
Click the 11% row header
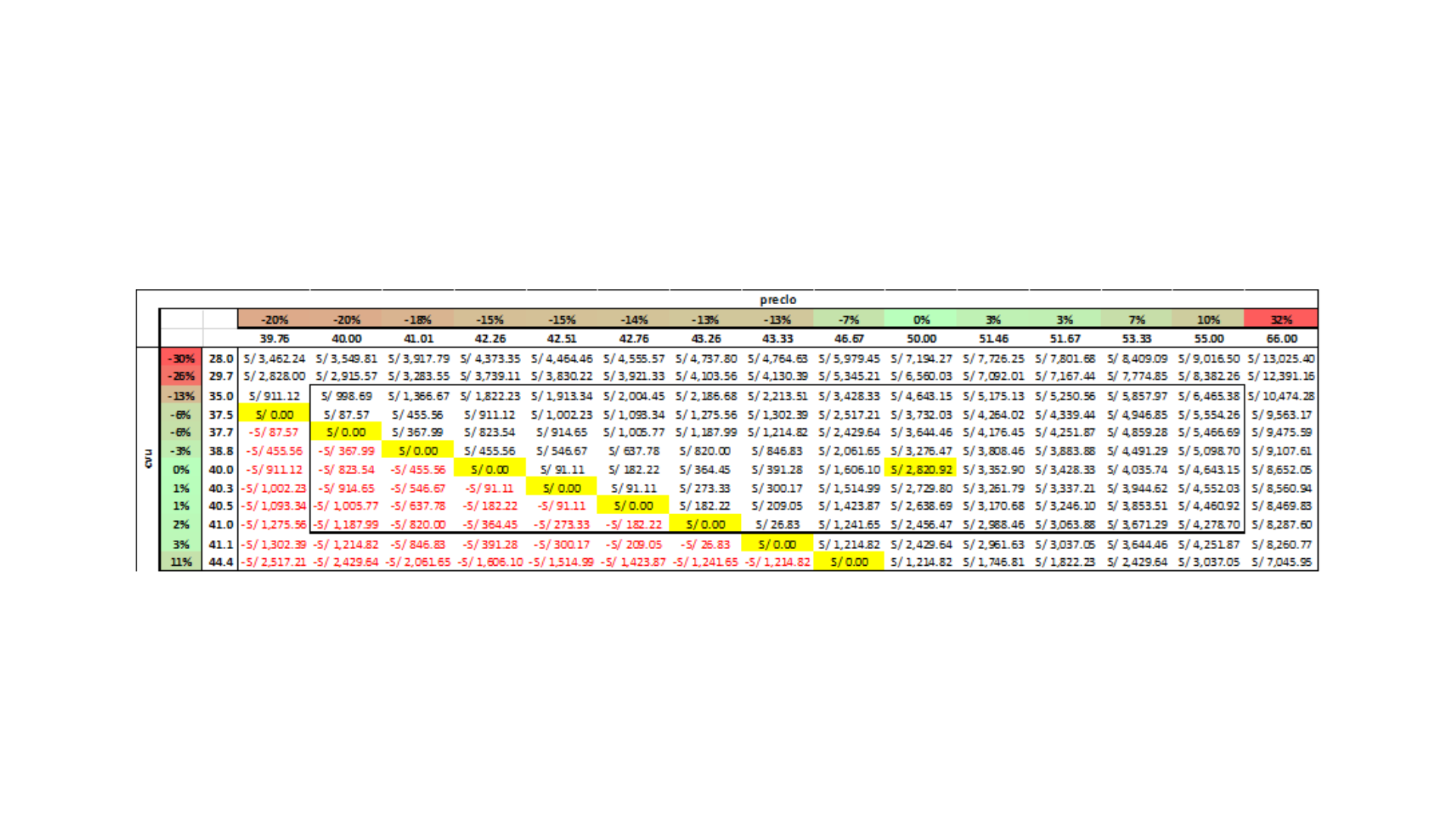[x=181, y=562]
